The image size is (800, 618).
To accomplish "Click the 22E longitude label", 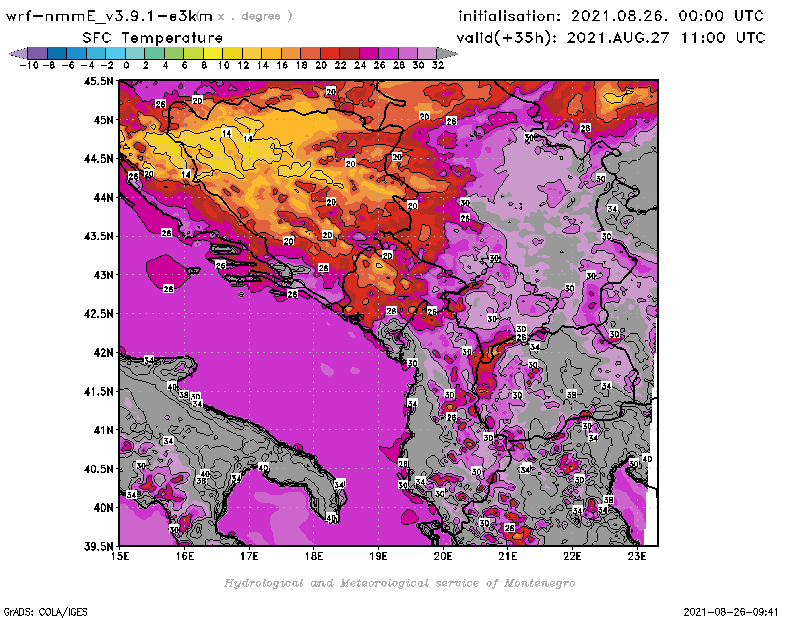I will point(572,556).
